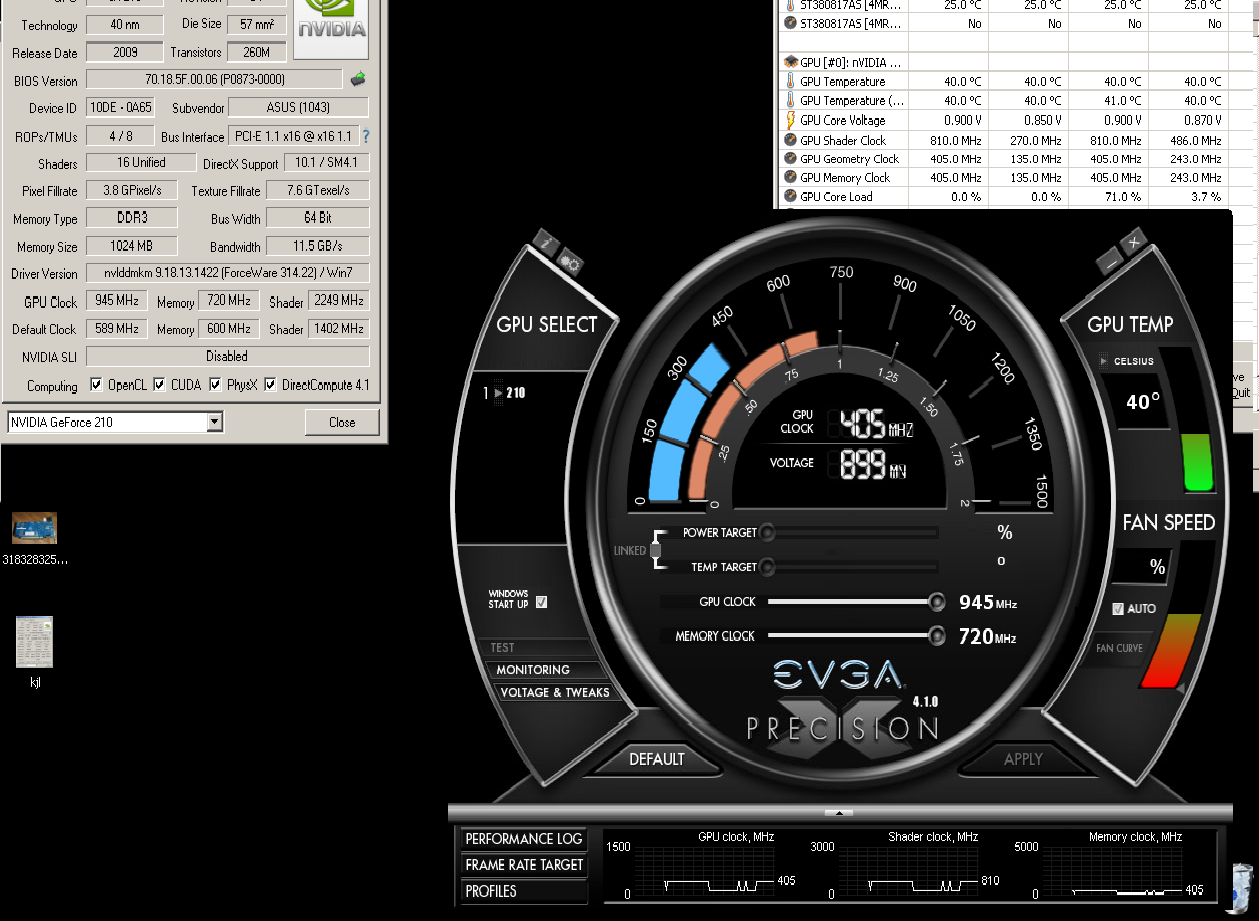Click the GPU clock MHz graph

pos(703,873)
